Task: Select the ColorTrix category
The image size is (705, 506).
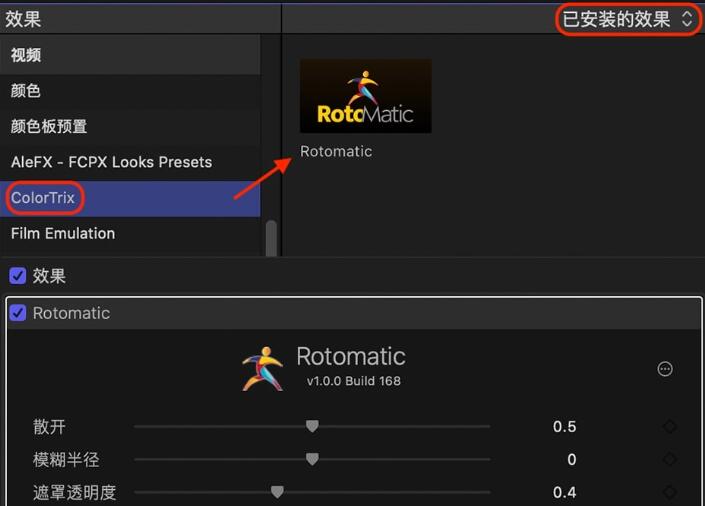Action: click(x=130, y=198)
